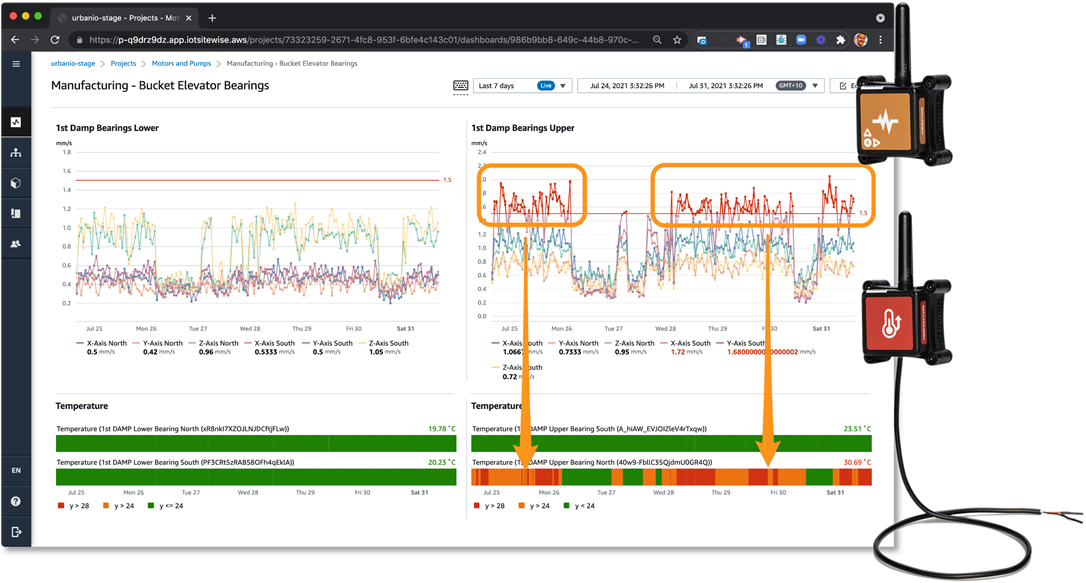1086x583 pixels.
Task: Toggle Y-Axis North legend in Upper chart
Action: (573, 343)
